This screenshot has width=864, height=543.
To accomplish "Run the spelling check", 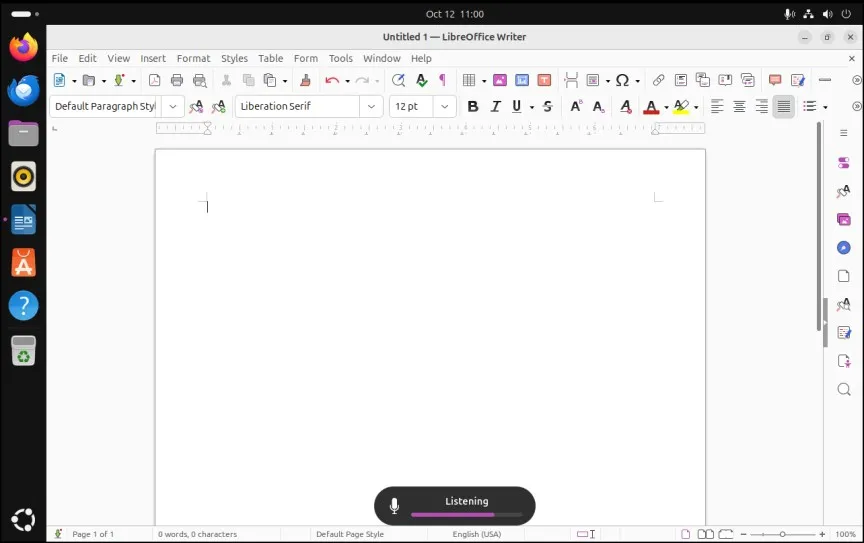I will click(x=422, y=80).
